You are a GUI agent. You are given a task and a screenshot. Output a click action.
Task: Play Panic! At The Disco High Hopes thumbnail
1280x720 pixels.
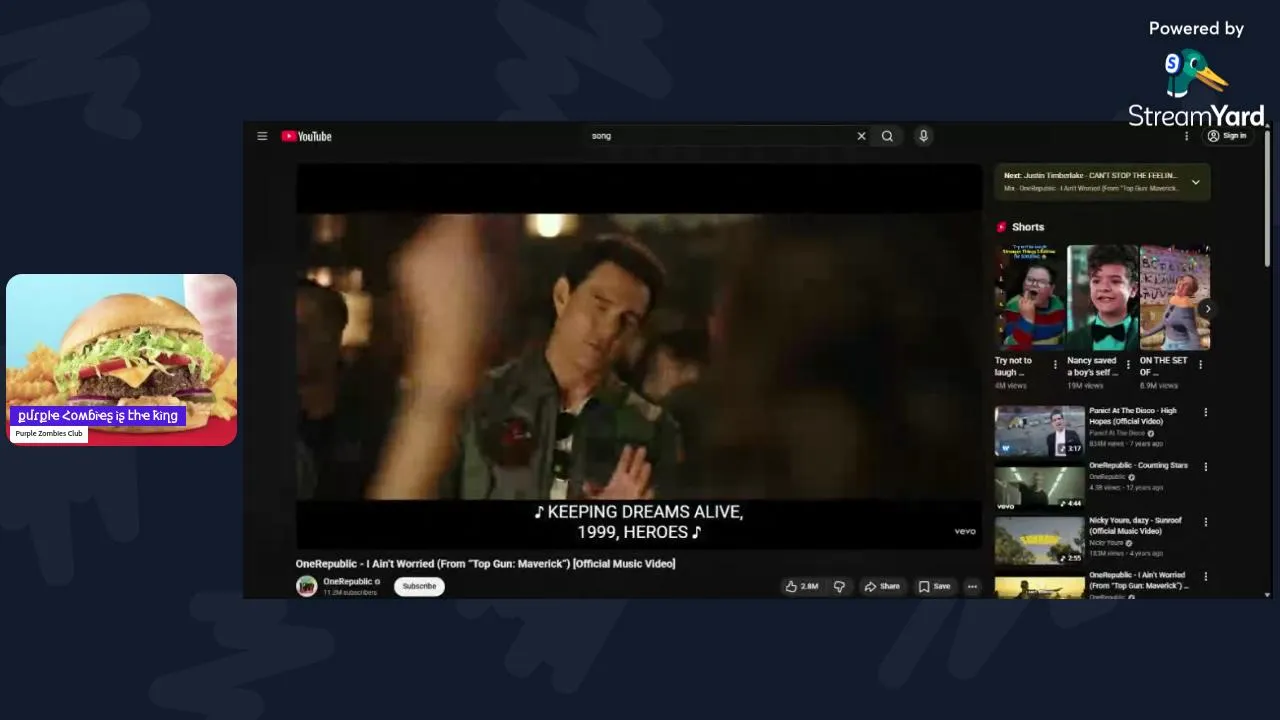tap(1039, 431)
